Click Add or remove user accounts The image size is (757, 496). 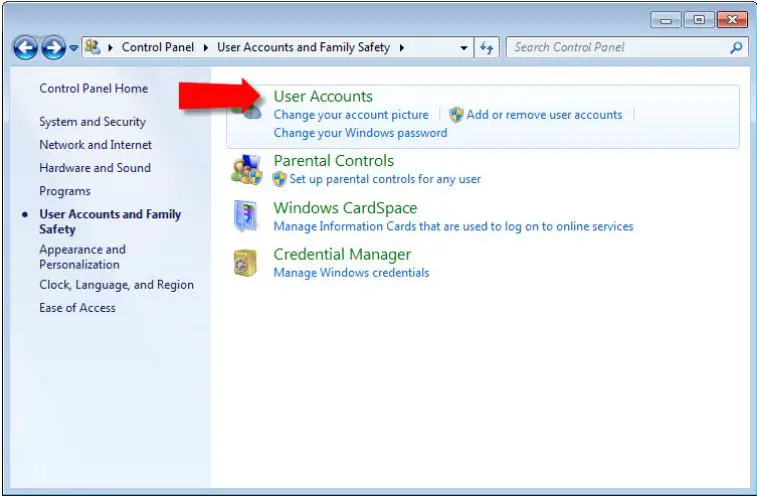click(x=544, y=115)
